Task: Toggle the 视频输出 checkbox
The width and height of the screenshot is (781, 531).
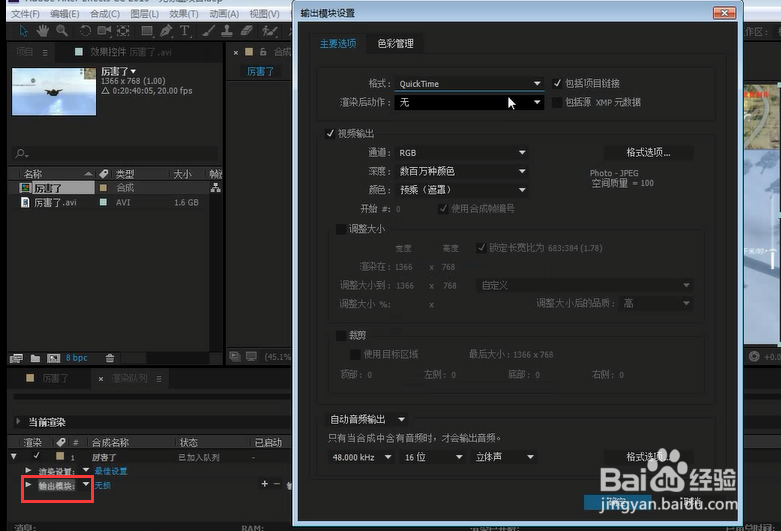Action: (330, 133)
